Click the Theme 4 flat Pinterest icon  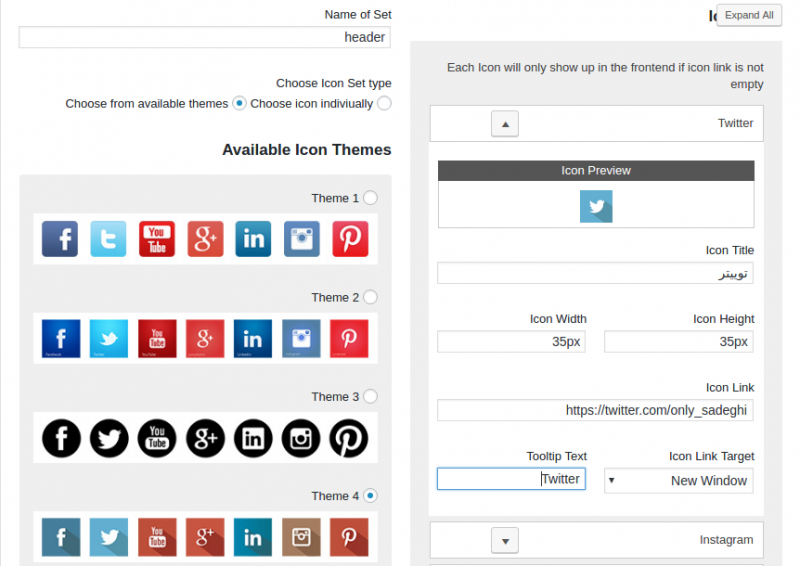pos(349,537)
